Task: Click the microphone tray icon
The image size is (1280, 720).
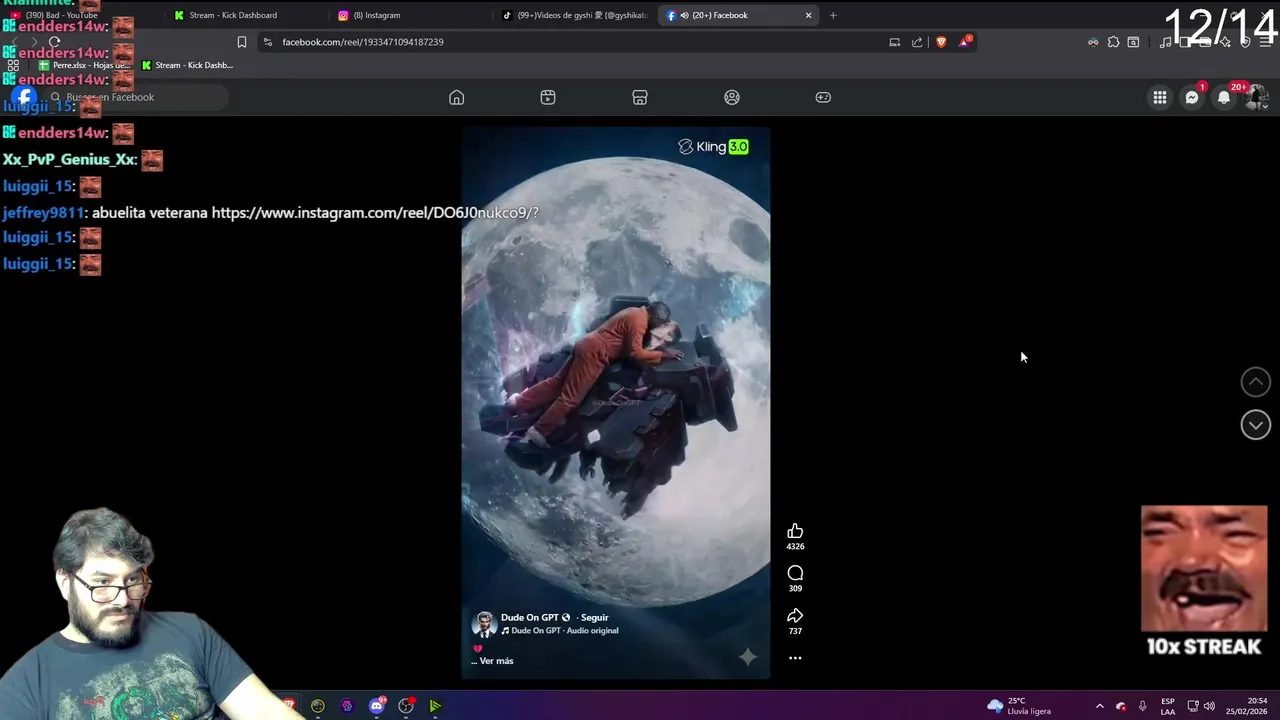Action: pyautogui.click(x=1142, y=706)
